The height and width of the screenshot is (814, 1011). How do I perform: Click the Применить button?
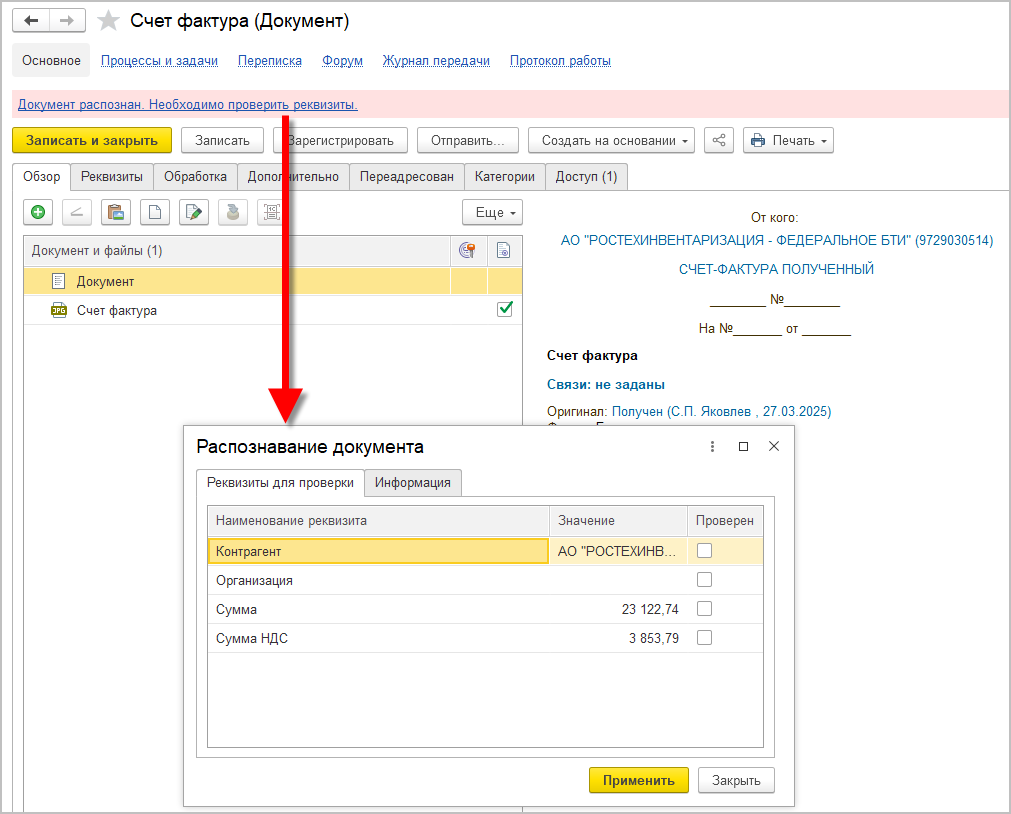coord(638,781)
